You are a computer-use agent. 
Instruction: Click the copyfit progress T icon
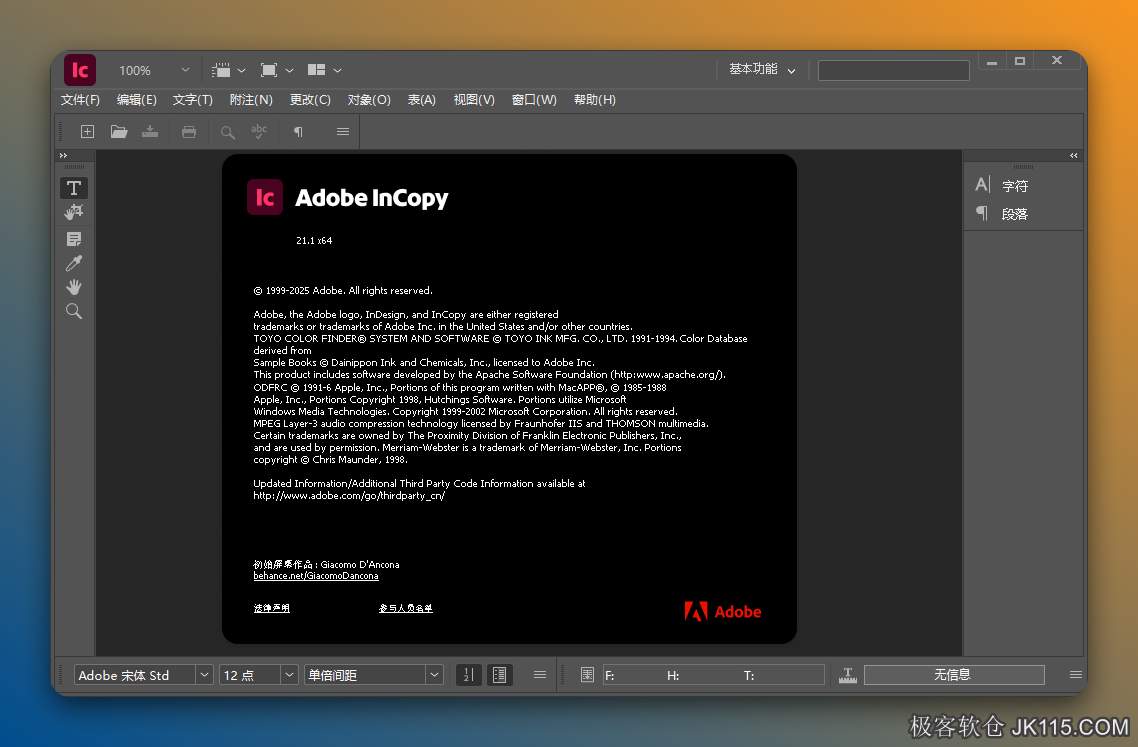pyautogui.click(x=847, y=675)
